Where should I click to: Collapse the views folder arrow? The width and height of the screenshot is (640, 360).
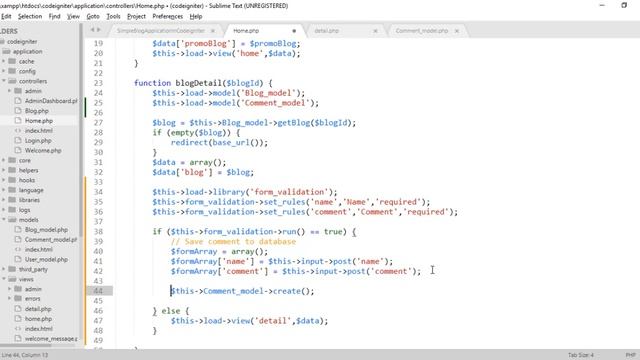pyautogui.click(x=4, y=279)
